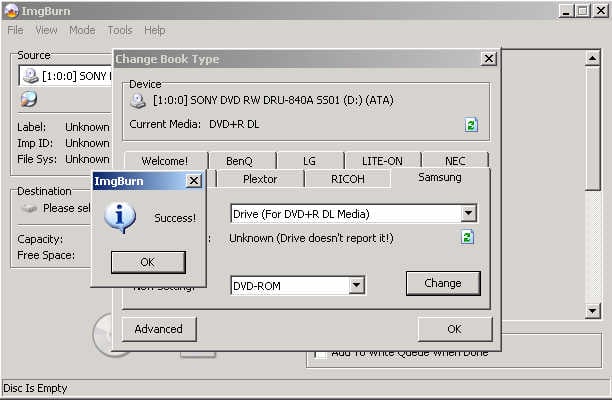This screenshot has height=400, width=612.
Task: Click OK in the Success message box
Action: (147, 262)
